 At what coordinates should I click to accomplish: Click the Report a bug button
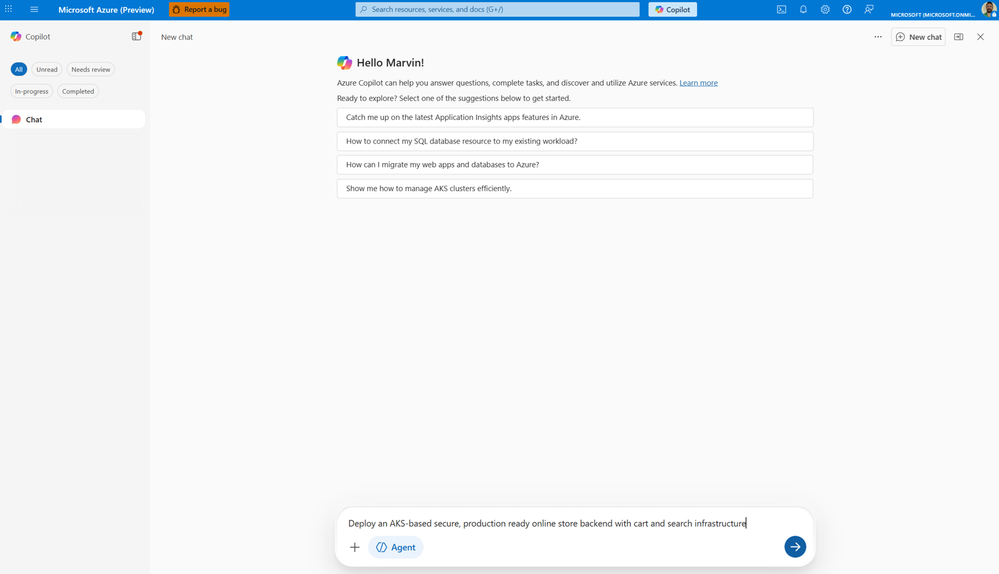pos(199,10)
